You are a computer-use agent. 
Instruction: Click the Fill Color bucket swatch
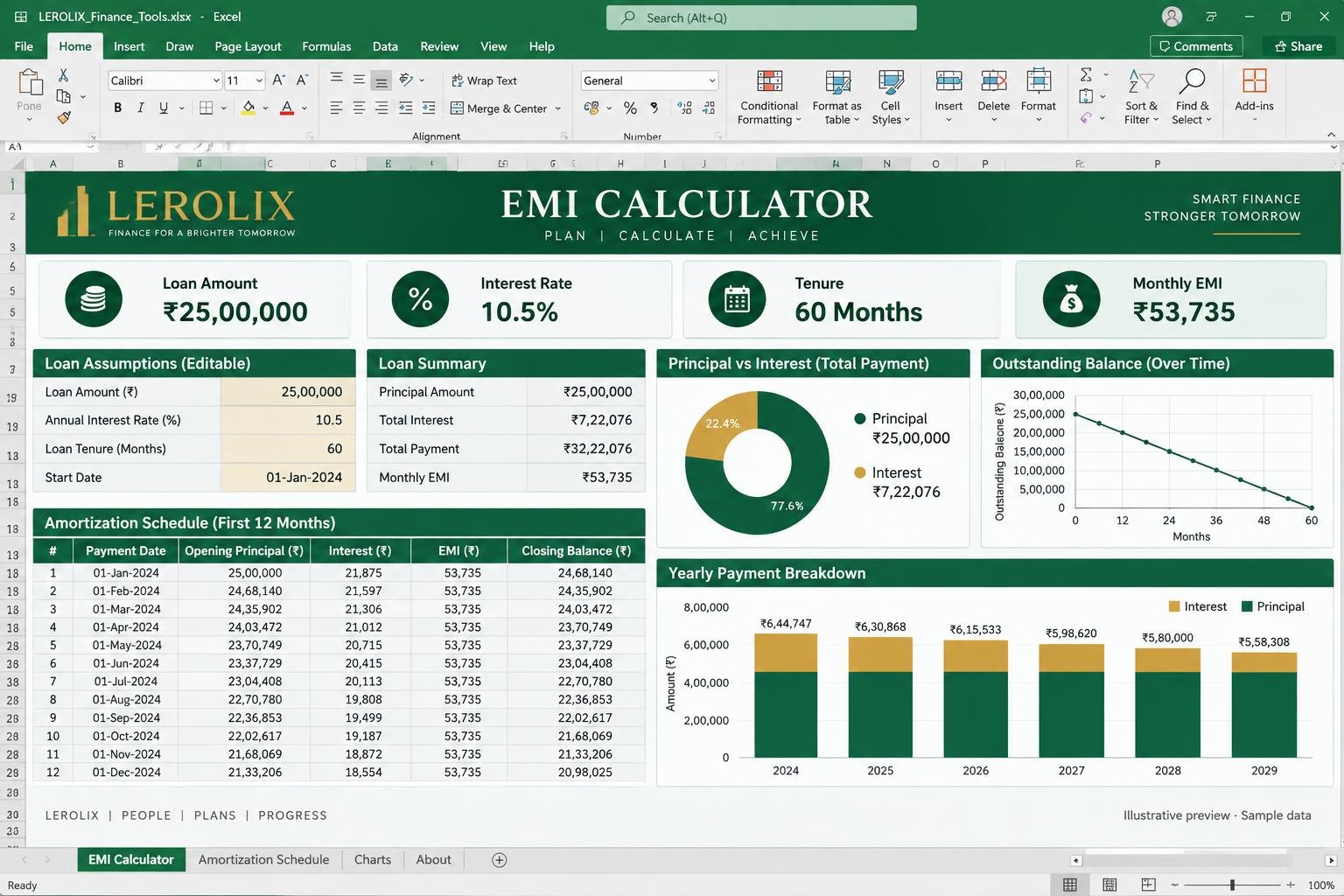(248, 108)
